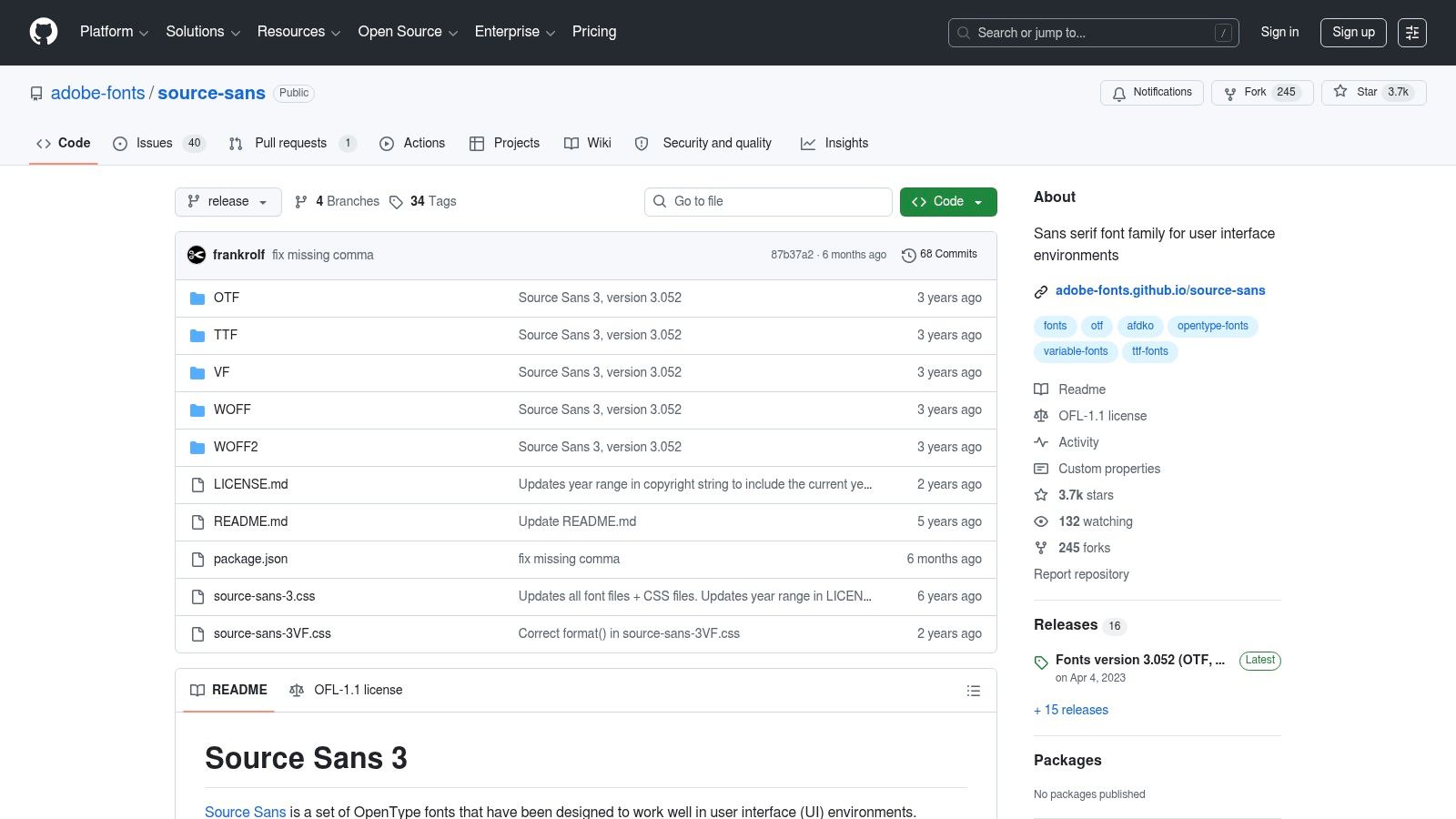The height and width of the screenshot is (819, 1456).
Task: Click the link icon beside adobe-fonts.github.io
Action: (1041, 291)
